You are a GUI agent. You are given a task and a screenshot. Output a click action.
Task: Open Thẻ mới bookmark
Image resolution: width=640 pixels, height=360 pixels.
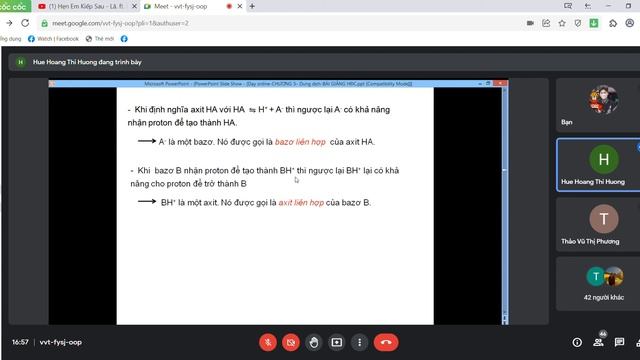100,39
